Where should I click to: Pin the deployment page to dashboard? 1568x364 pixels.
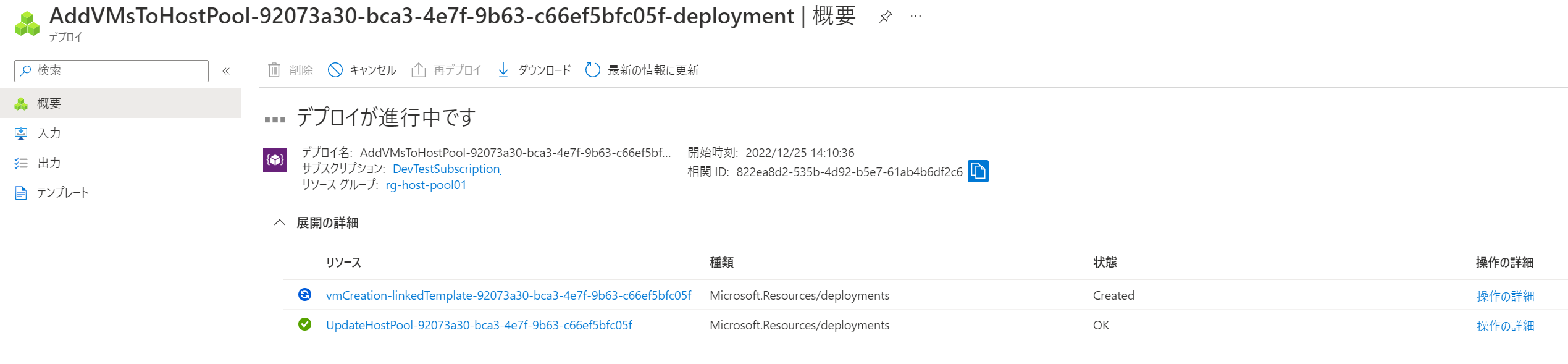point(886,17)
